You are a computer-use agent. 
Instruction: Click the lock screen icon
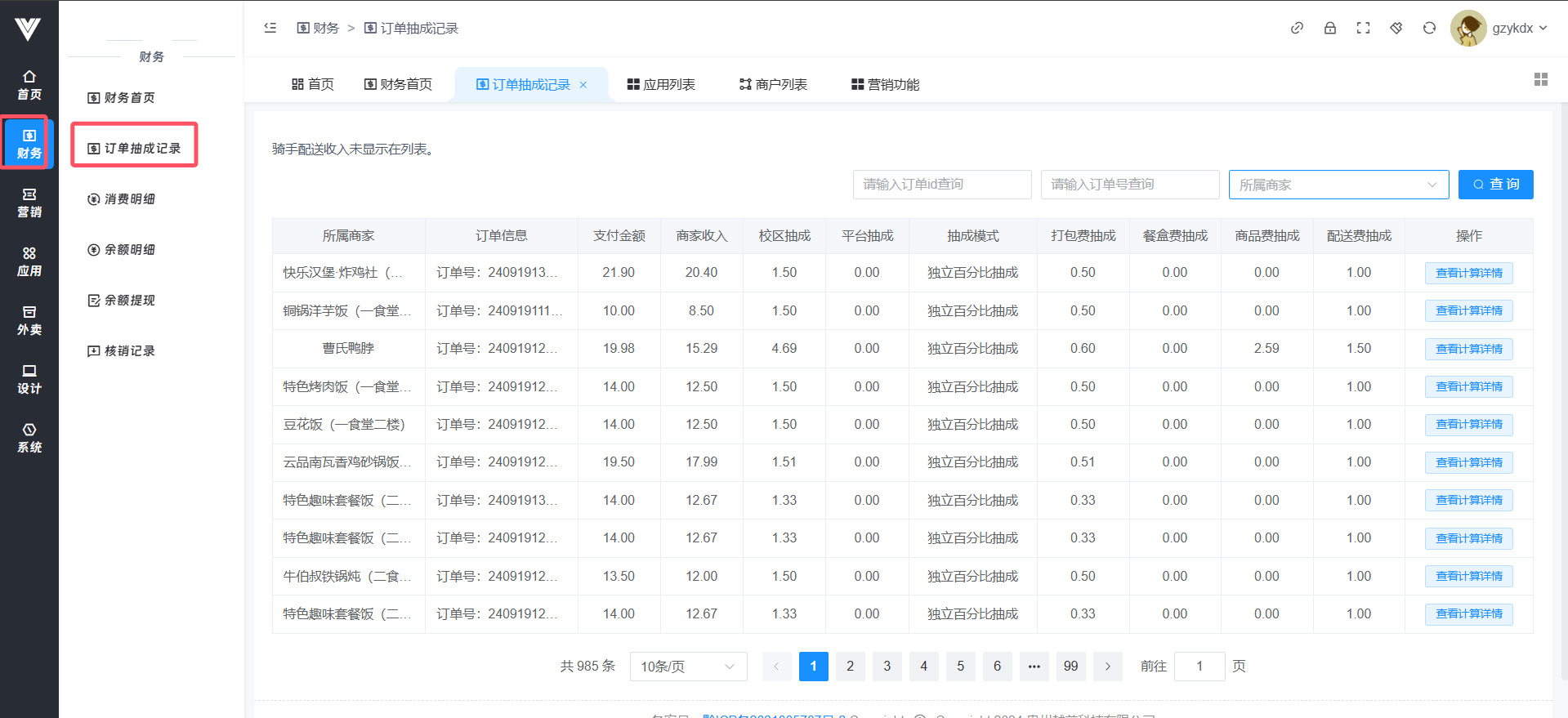1330,28
